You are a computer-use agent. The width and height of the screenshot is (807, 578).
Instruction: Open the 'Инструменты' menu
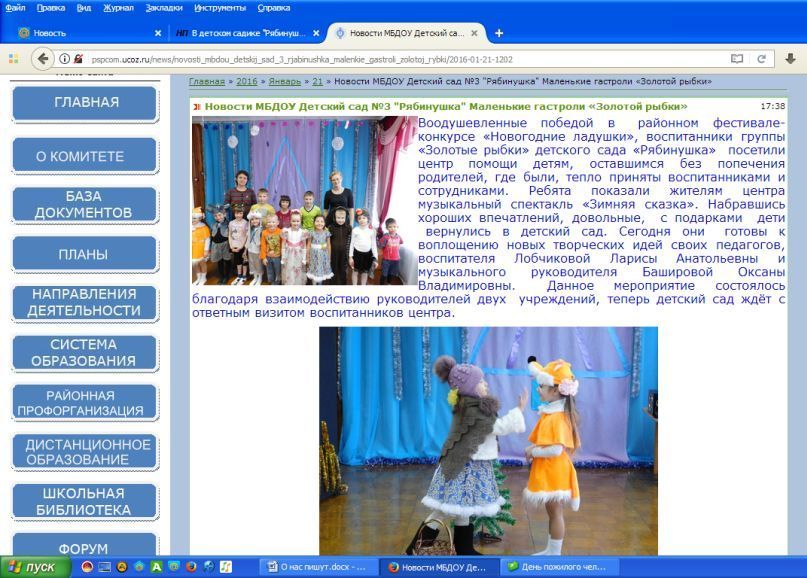click(220, 8)
